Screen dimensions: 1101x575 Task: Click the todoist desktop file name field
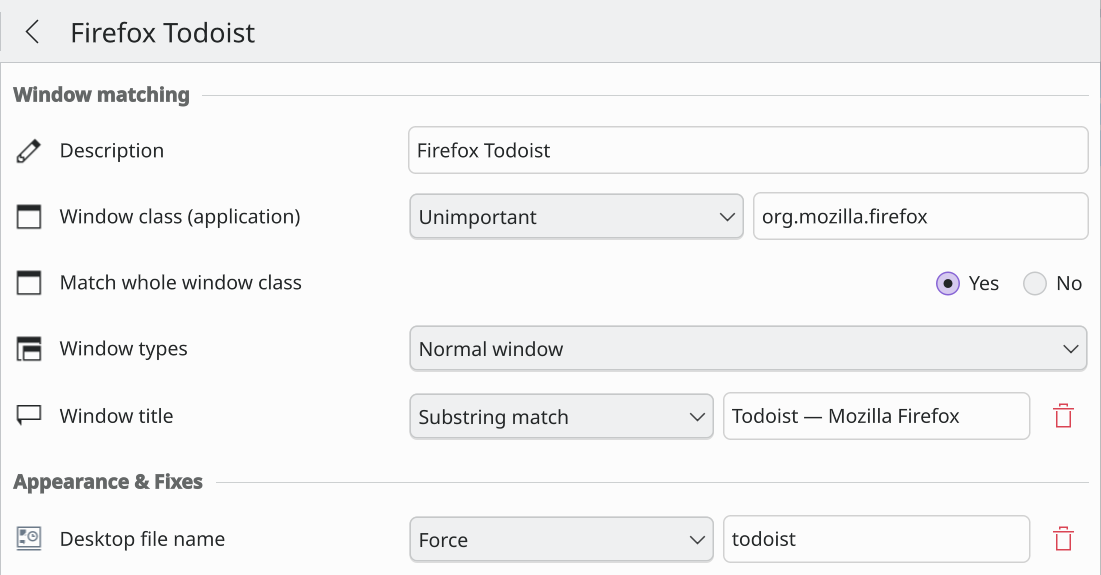(x=876, y=539)
